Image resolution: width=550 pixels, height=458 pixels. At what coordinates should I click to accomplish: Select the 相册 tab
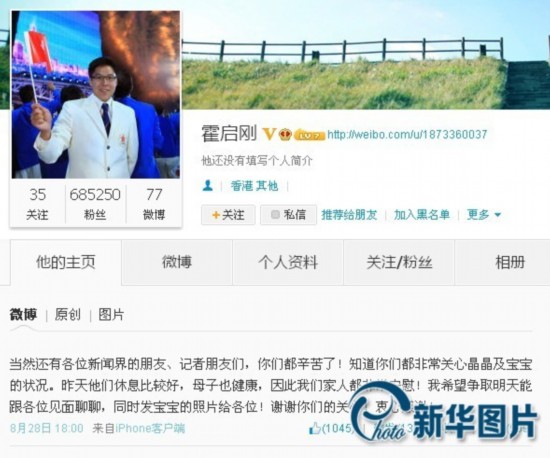[x=510, y=262]
